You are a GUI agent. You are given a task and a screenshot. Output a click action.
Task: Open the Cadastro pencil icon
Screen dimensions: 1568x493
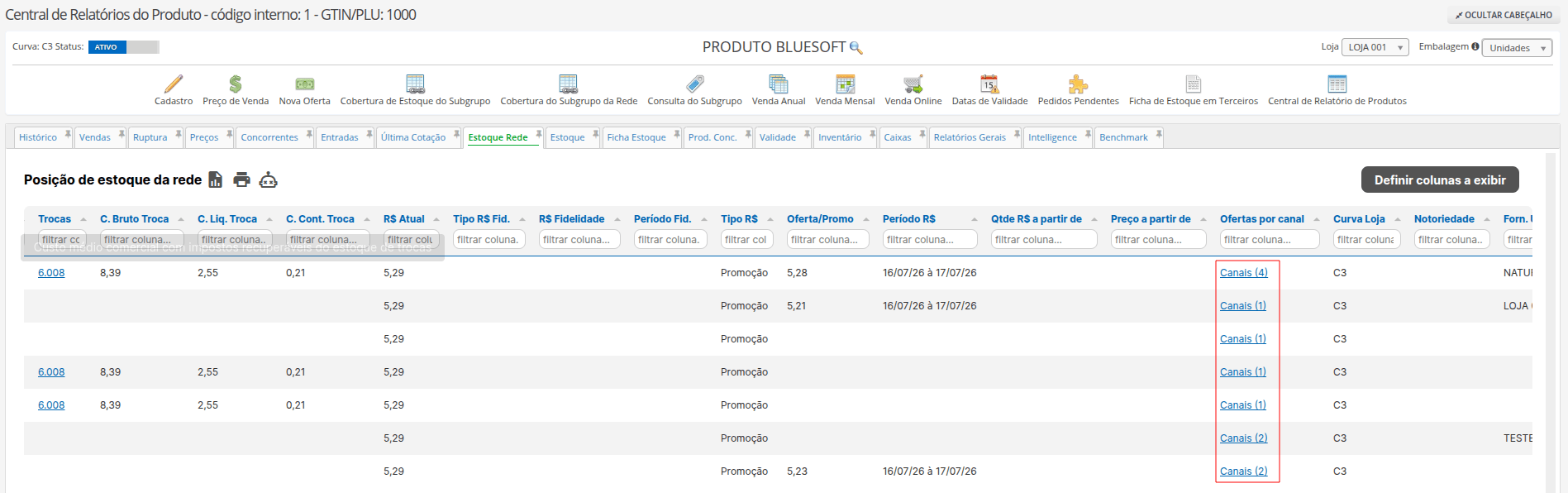(173, 84)
